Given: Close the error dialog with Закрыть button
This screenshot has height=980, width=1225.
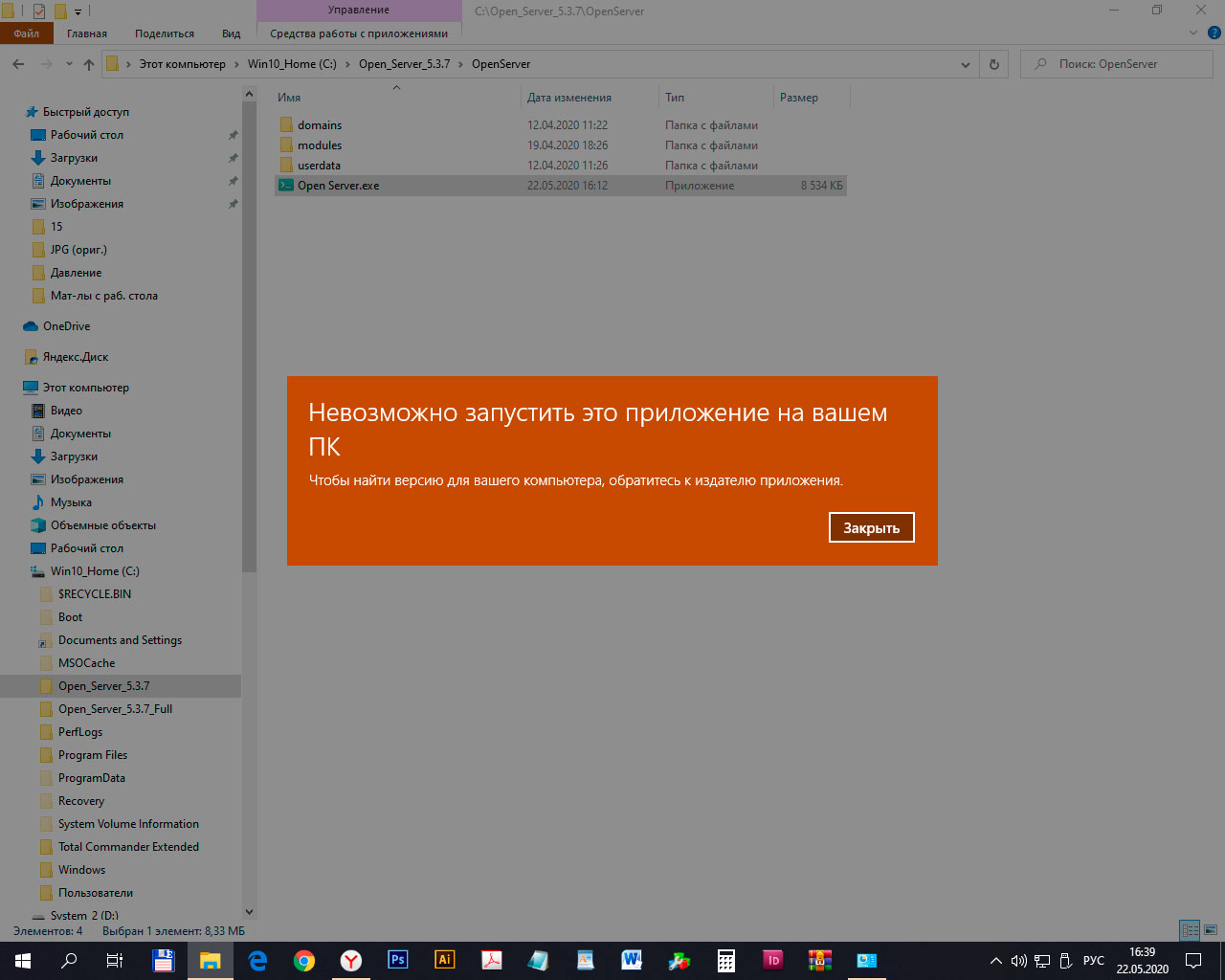Looking at the screenshot, I should pos(871,527).
